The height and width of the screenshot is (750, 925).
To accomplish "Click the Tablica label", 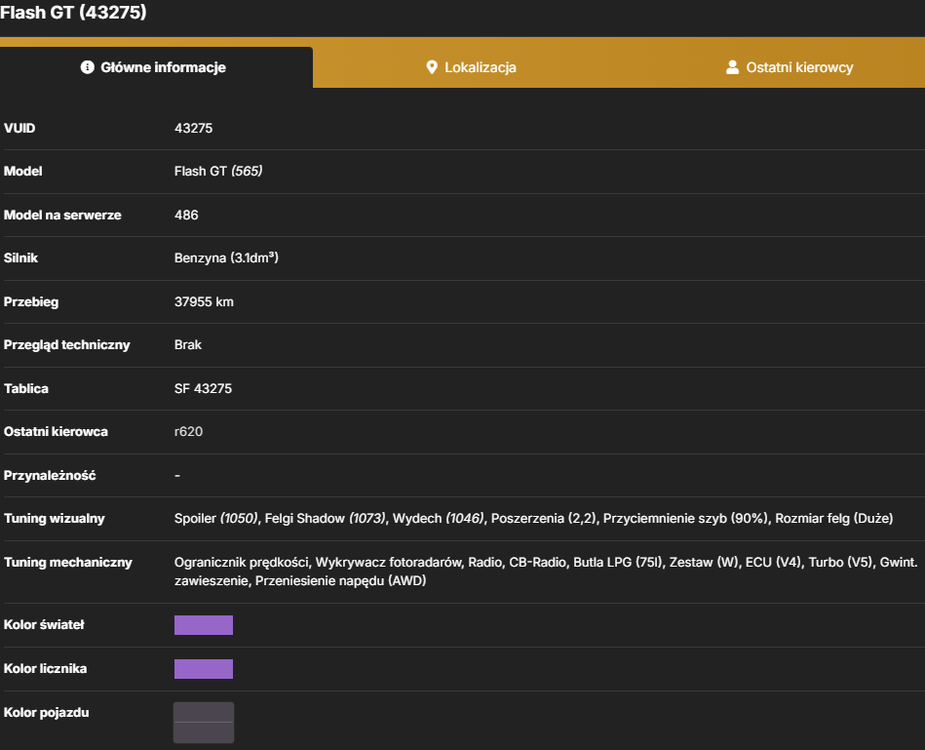I will [26, 388].
